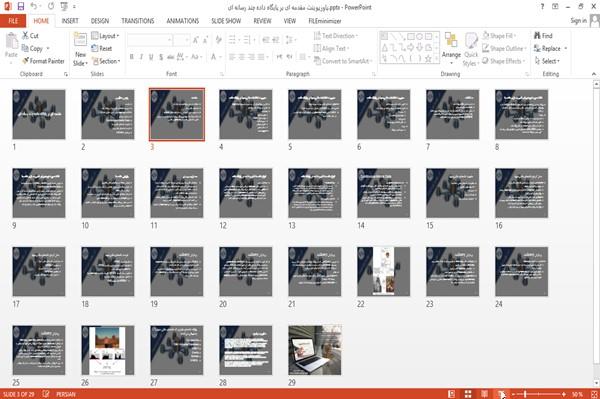Switch to the SLIDE SHOW tab
Image resolution: width=600 pixels, height=399 pixels.
click(226, 21)
